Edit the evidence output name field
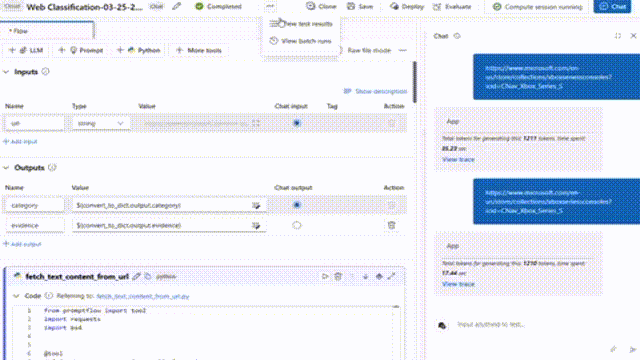640x360 pixels. coord(34,225)
